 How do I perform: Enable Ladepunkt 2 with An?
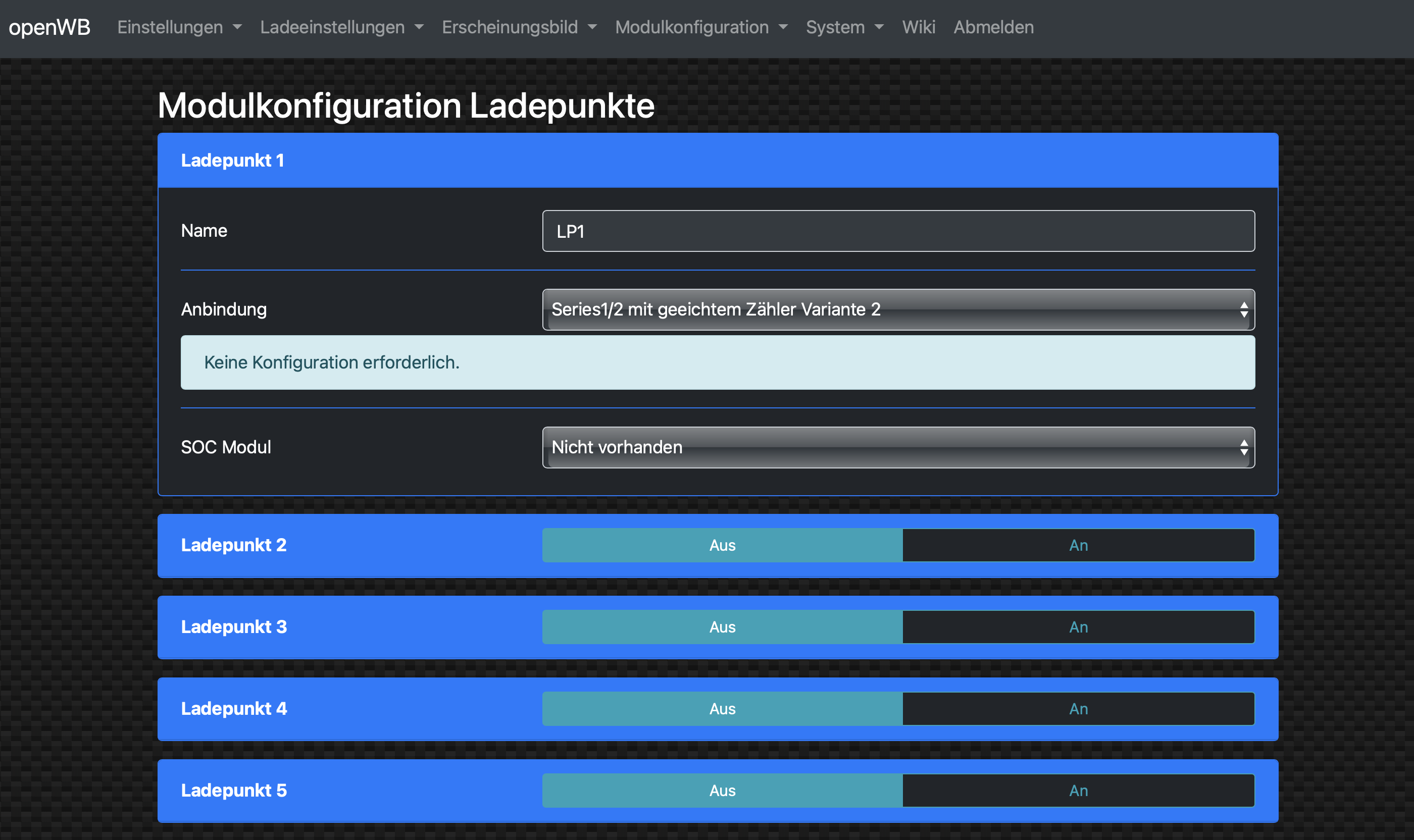click(x=1078, y=545)
